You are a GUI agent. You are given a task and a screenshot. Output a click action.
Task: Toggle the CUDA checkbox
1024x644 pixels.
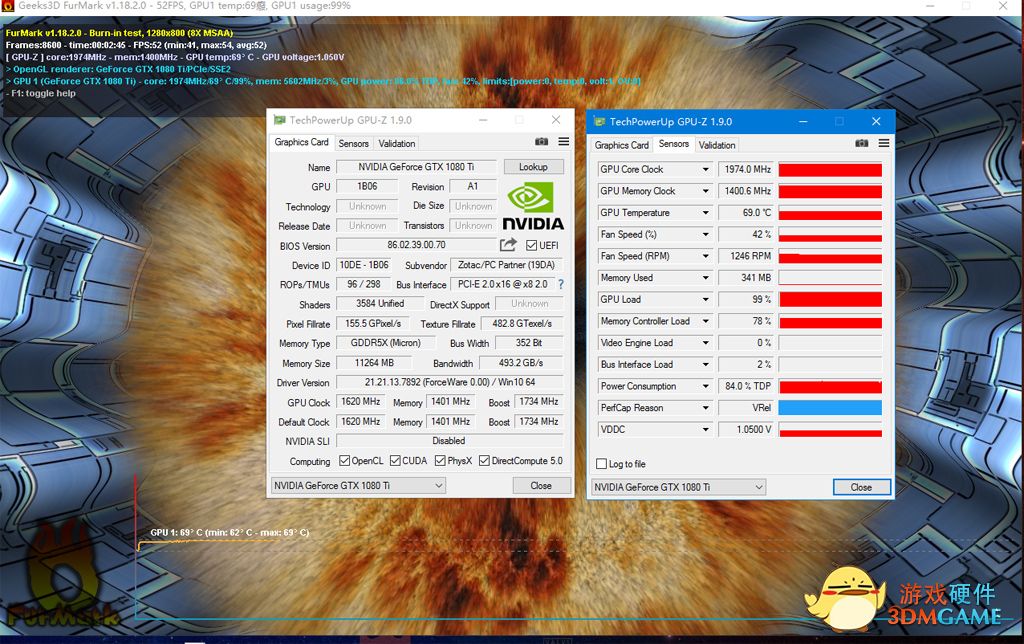coord(395,460)
